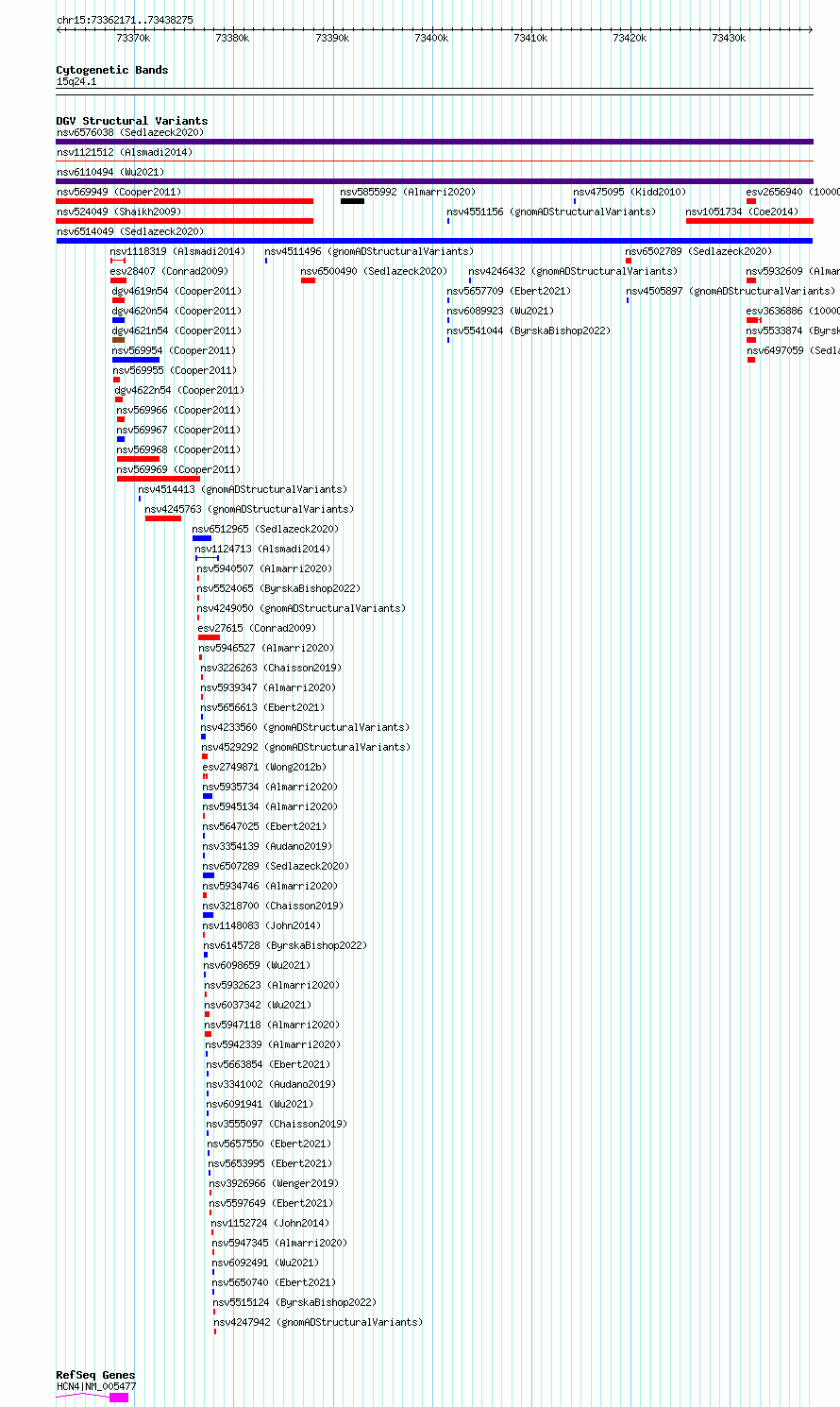Select nsv4246432 (gnomADStructuralVariants) label

click(573, 271)
